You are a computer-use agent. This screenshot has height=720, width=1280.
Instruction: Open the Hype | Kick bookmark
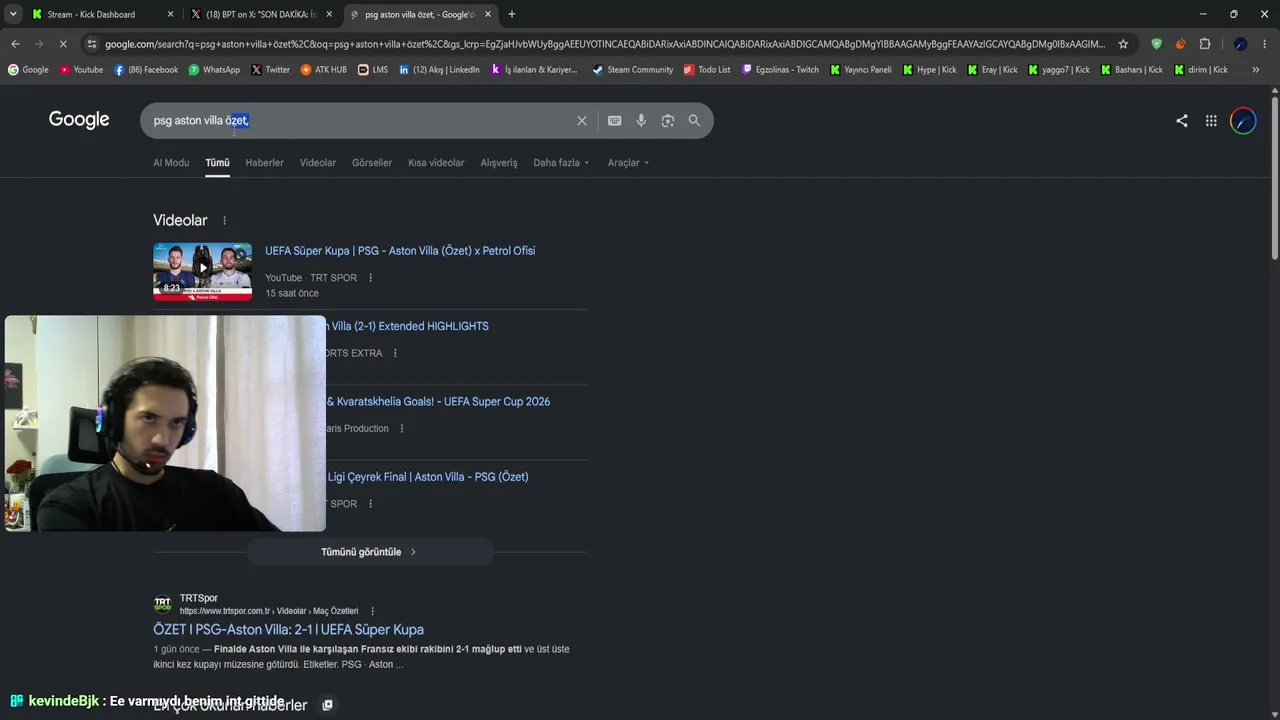coord(929,70)
